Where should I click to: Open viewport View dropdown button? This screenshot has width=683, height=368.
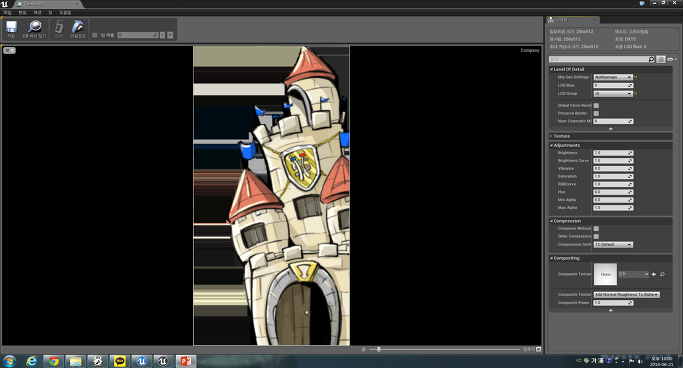9,51
